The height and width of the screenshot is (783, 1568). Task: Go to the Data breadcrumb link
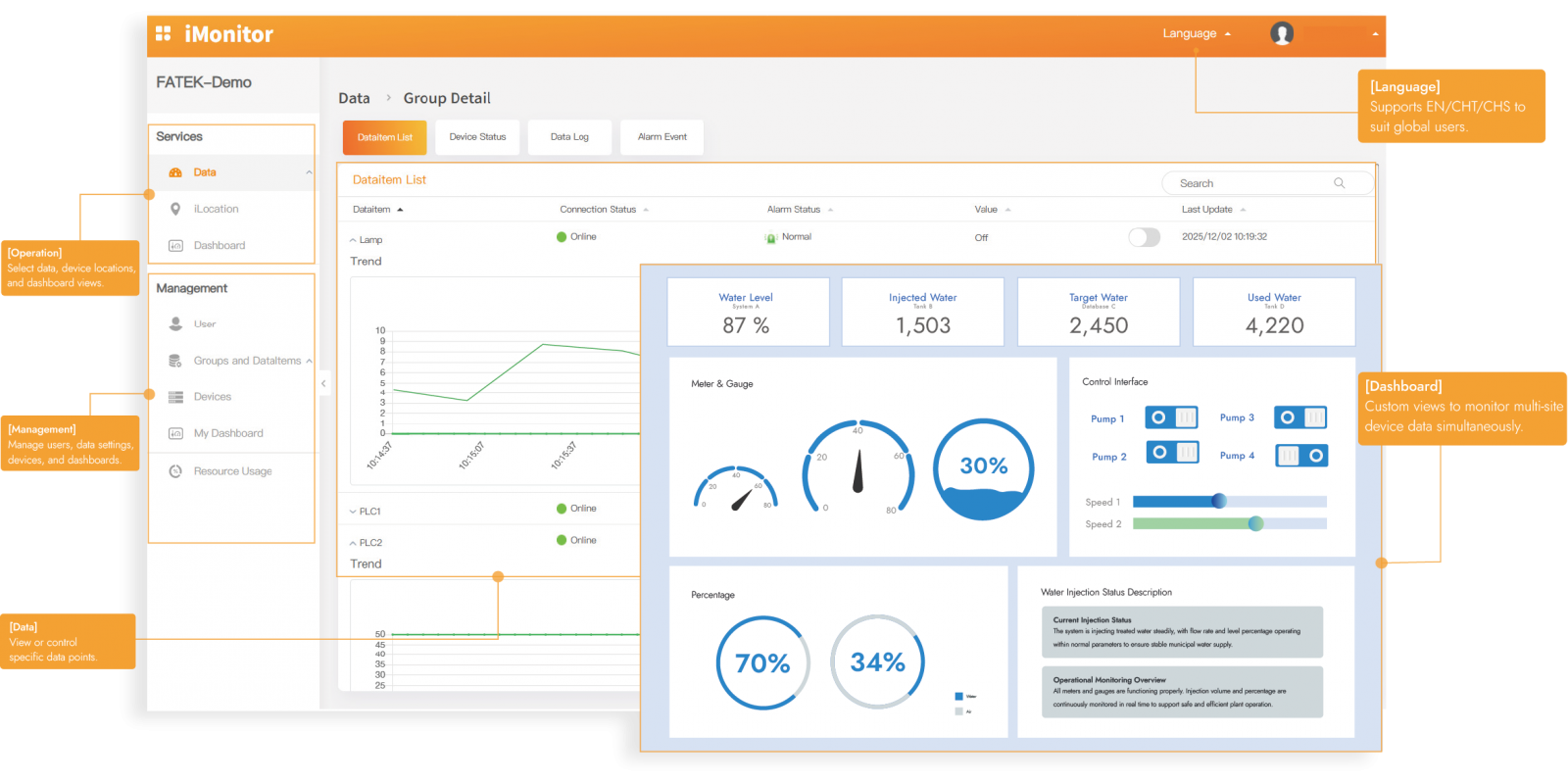tap(354, 98)
